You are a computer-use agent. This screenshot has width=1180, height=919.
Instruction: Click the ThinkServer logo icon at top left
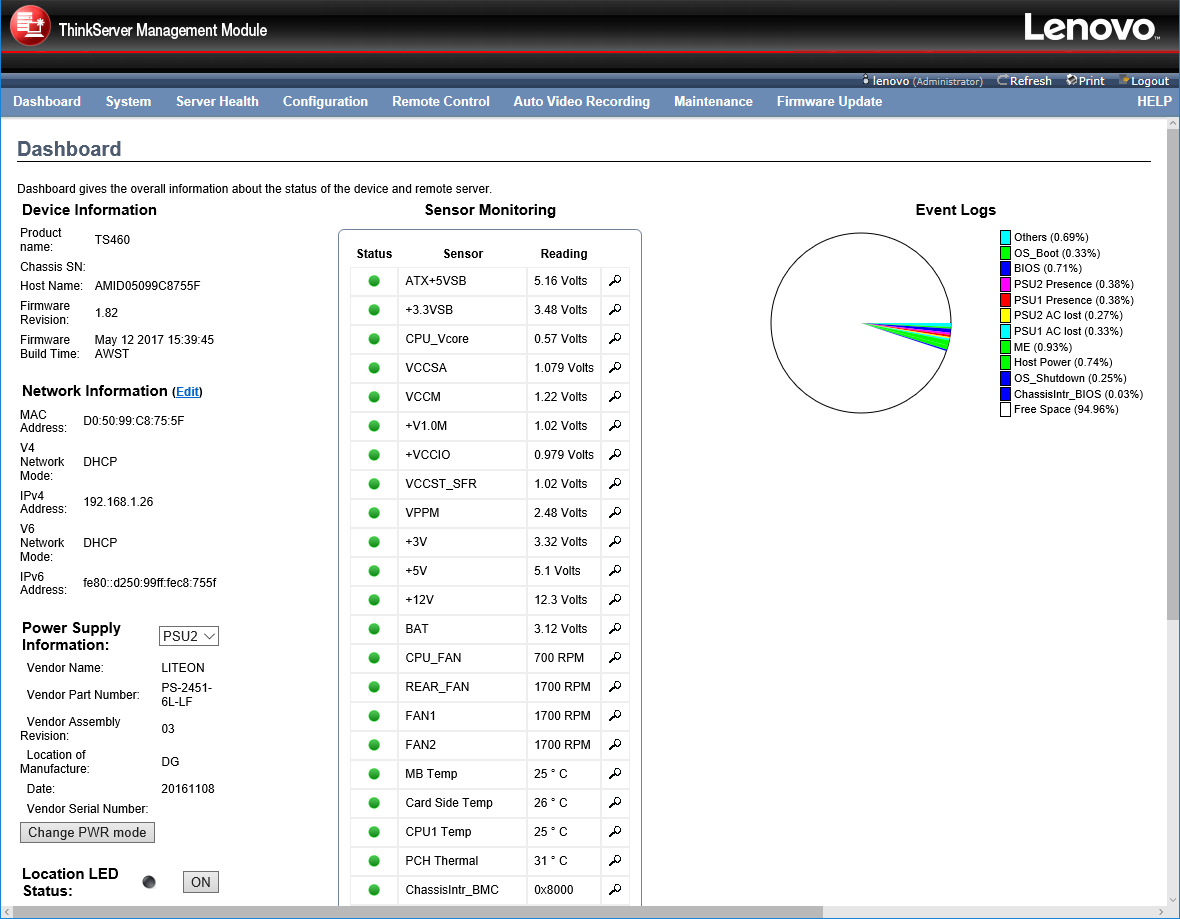[x=29, y=25]
